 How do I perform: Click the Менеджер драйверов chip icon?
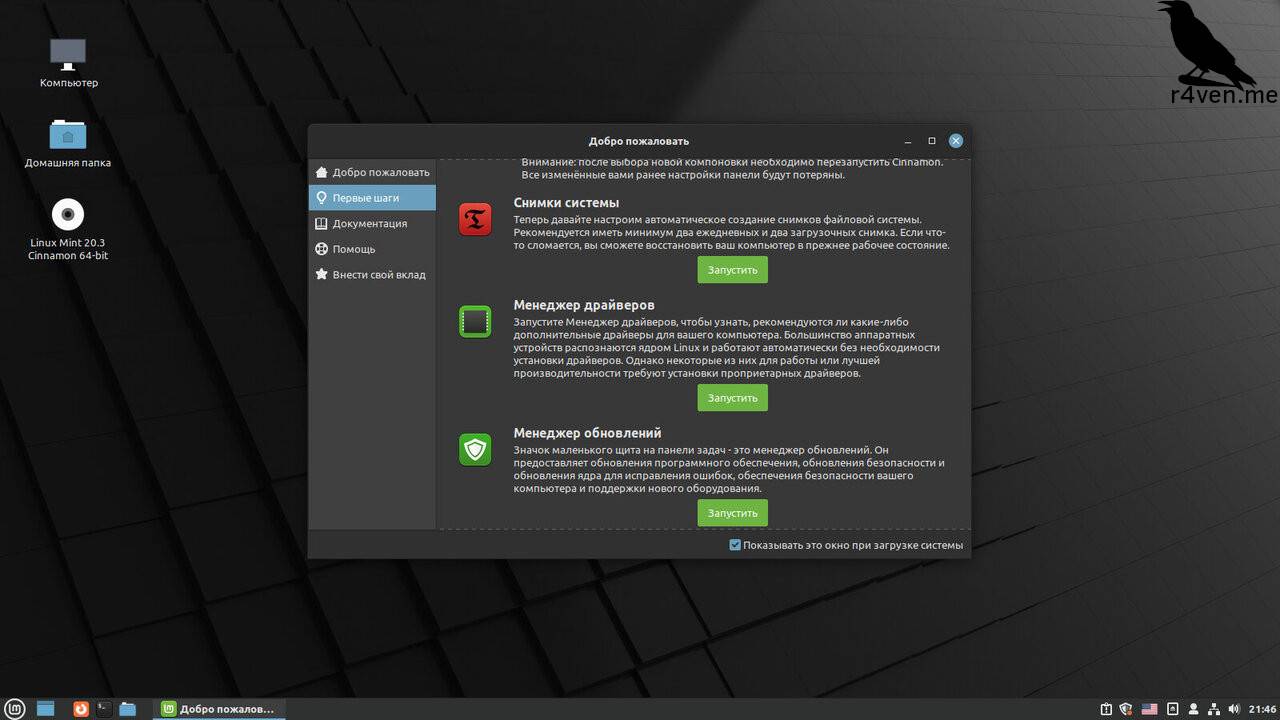(475, 321)
